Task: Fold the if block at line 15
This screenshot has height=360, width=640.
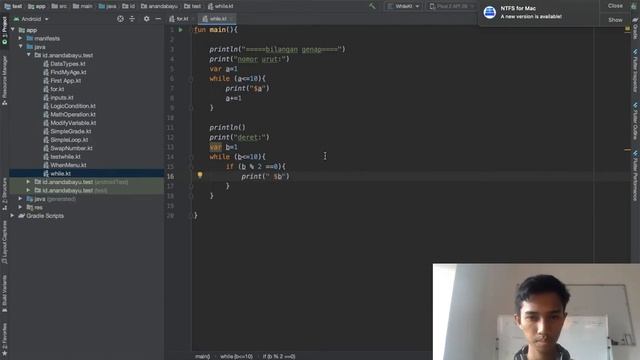Action: [191, 167]
